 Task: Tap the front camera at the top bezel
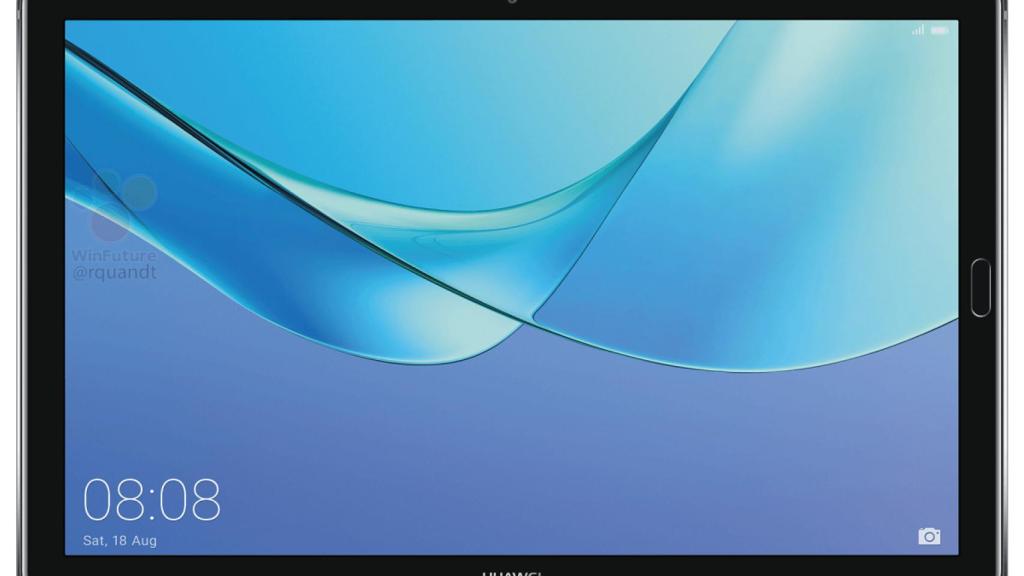click(512, 4)
